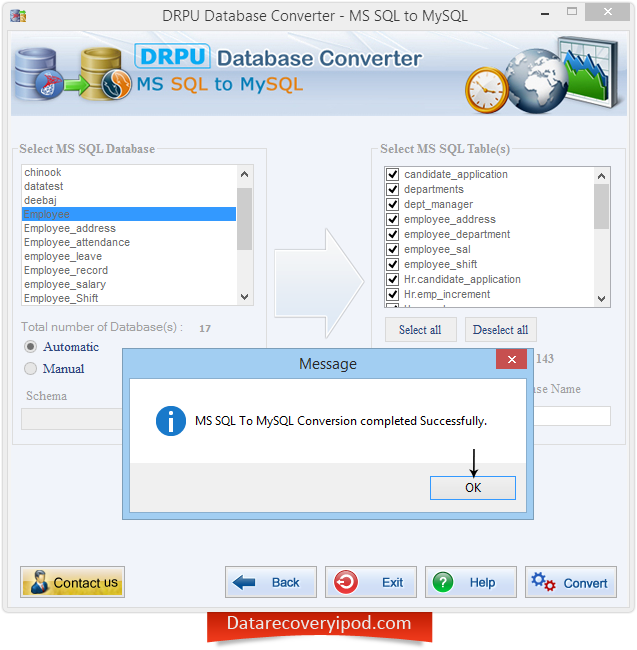This screenshot has width=637, height=650.
Task: Open the Contact us button
Action: (72, 582)
